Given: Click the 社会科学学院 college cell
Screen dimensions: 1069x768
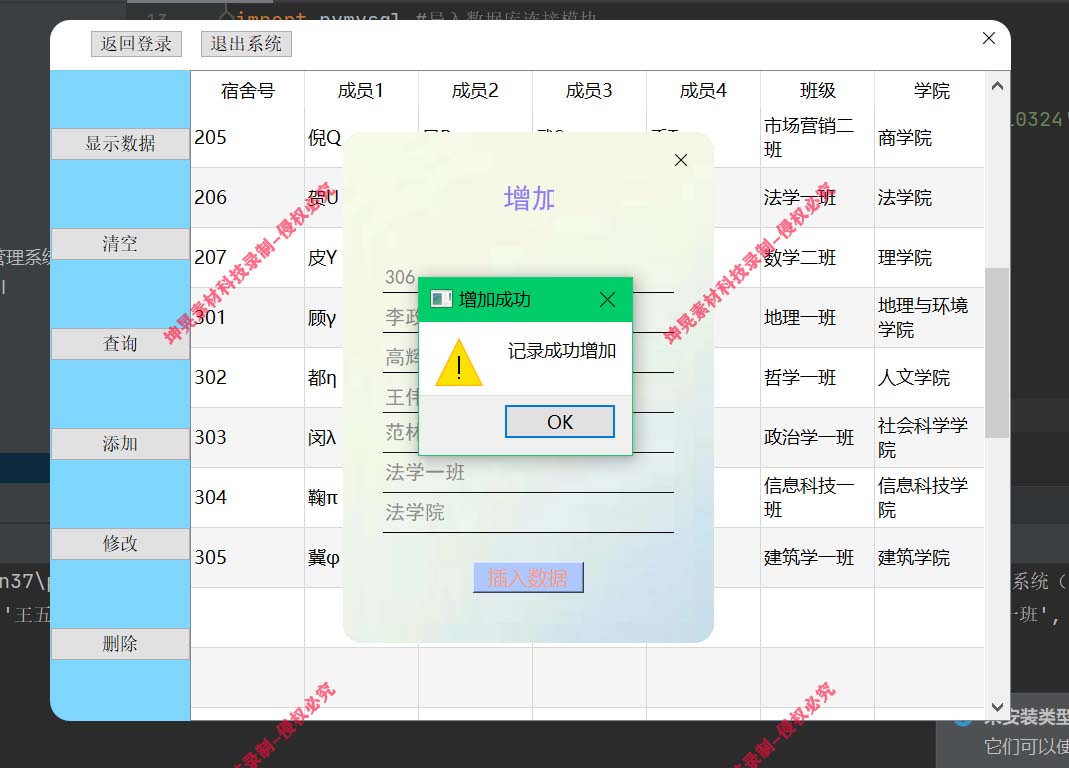Looking at the screenshot, I should tap(930, 438).
